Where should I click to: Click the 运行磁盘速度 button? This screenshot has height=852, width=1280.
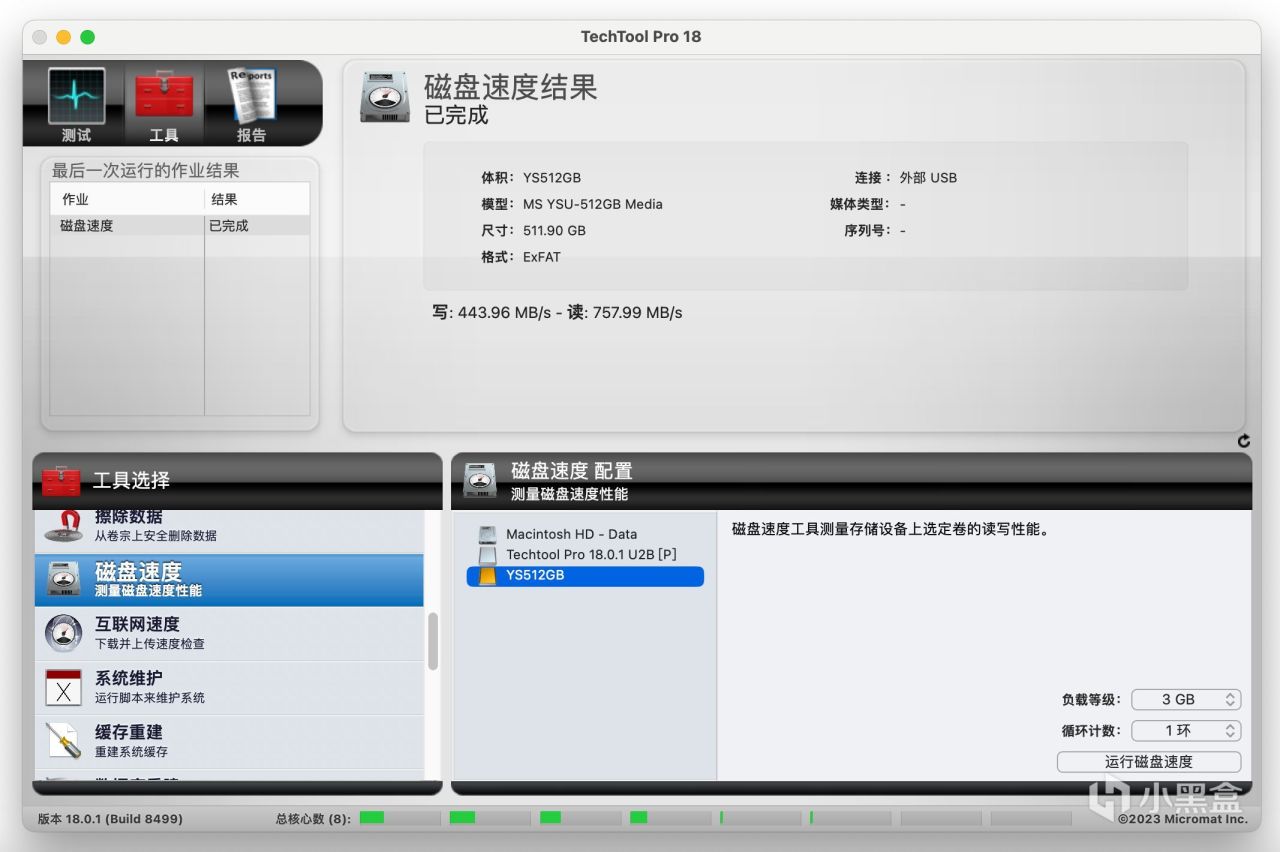[x=1149, y=762]
